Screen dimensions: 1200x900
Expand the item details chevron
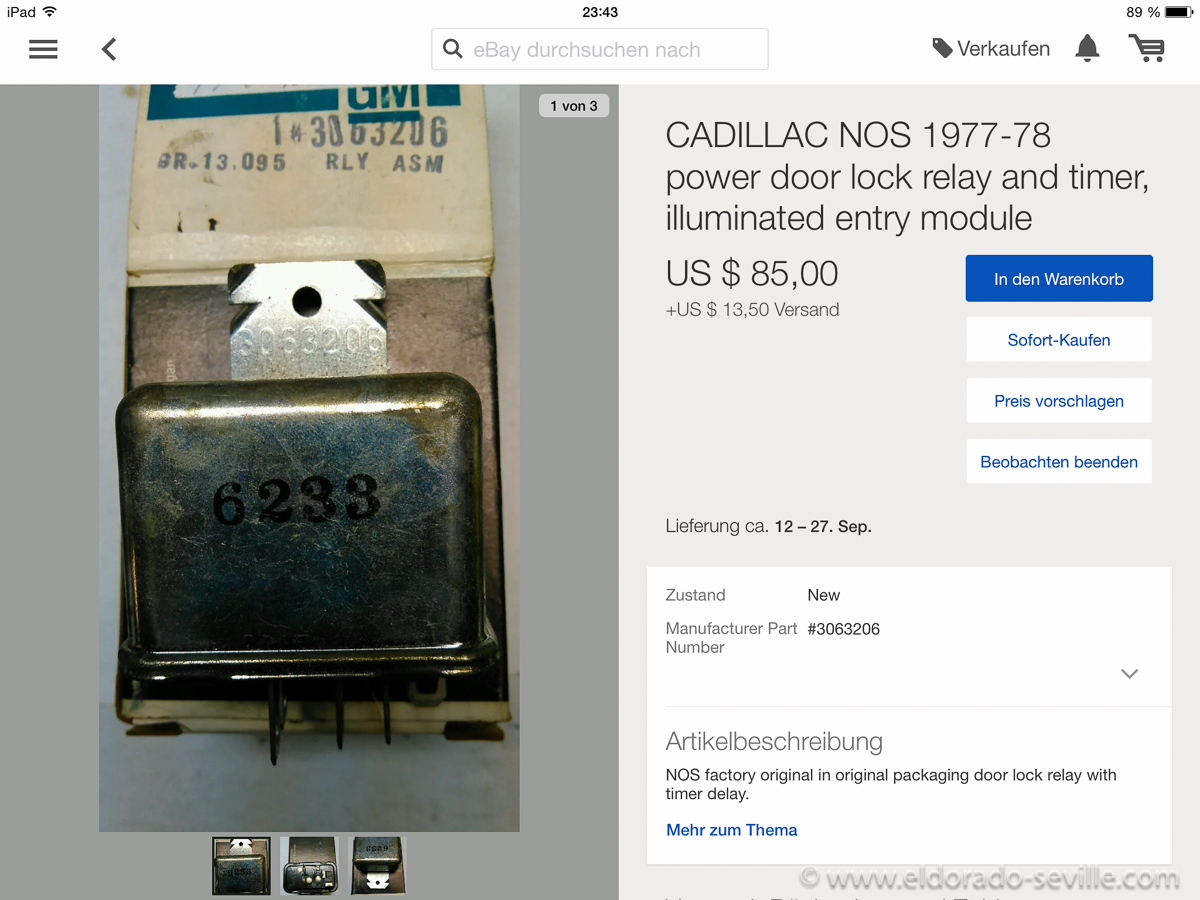[1130, 673]
